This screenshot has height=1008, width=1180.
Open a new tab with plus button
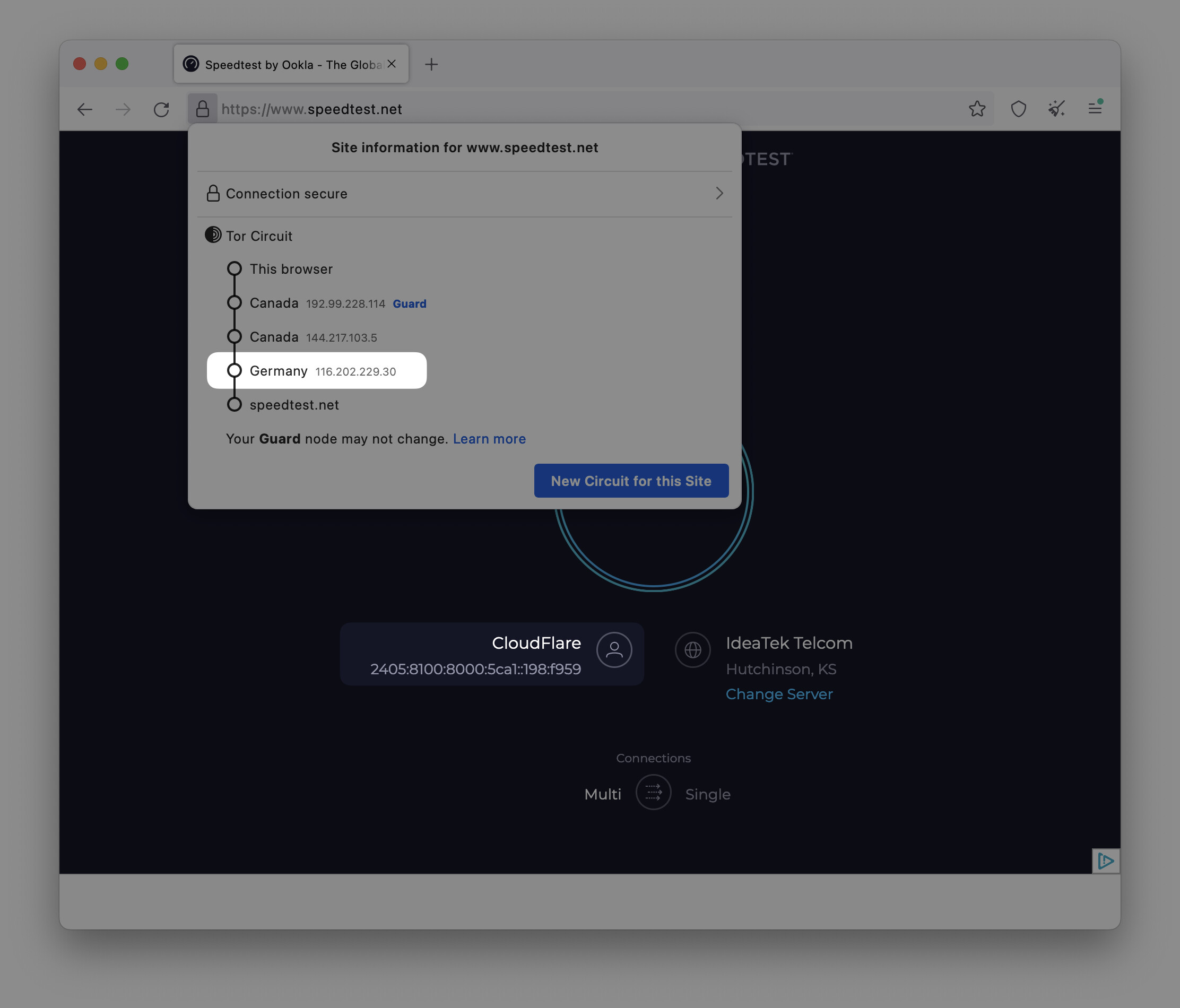[432, 64]
